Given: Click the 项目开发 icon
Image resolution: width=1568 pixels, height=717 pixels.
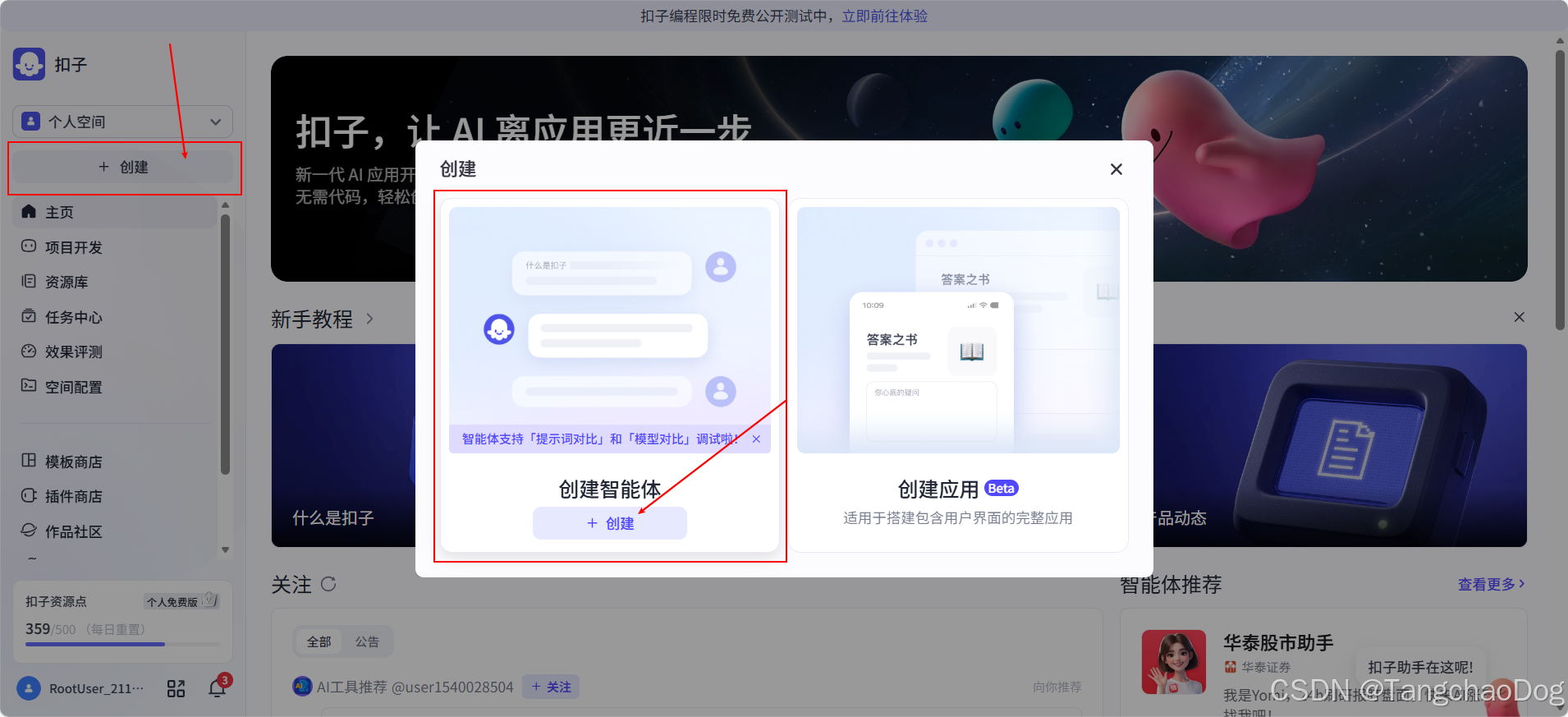Looking at the screenshot, I should 29,246.
